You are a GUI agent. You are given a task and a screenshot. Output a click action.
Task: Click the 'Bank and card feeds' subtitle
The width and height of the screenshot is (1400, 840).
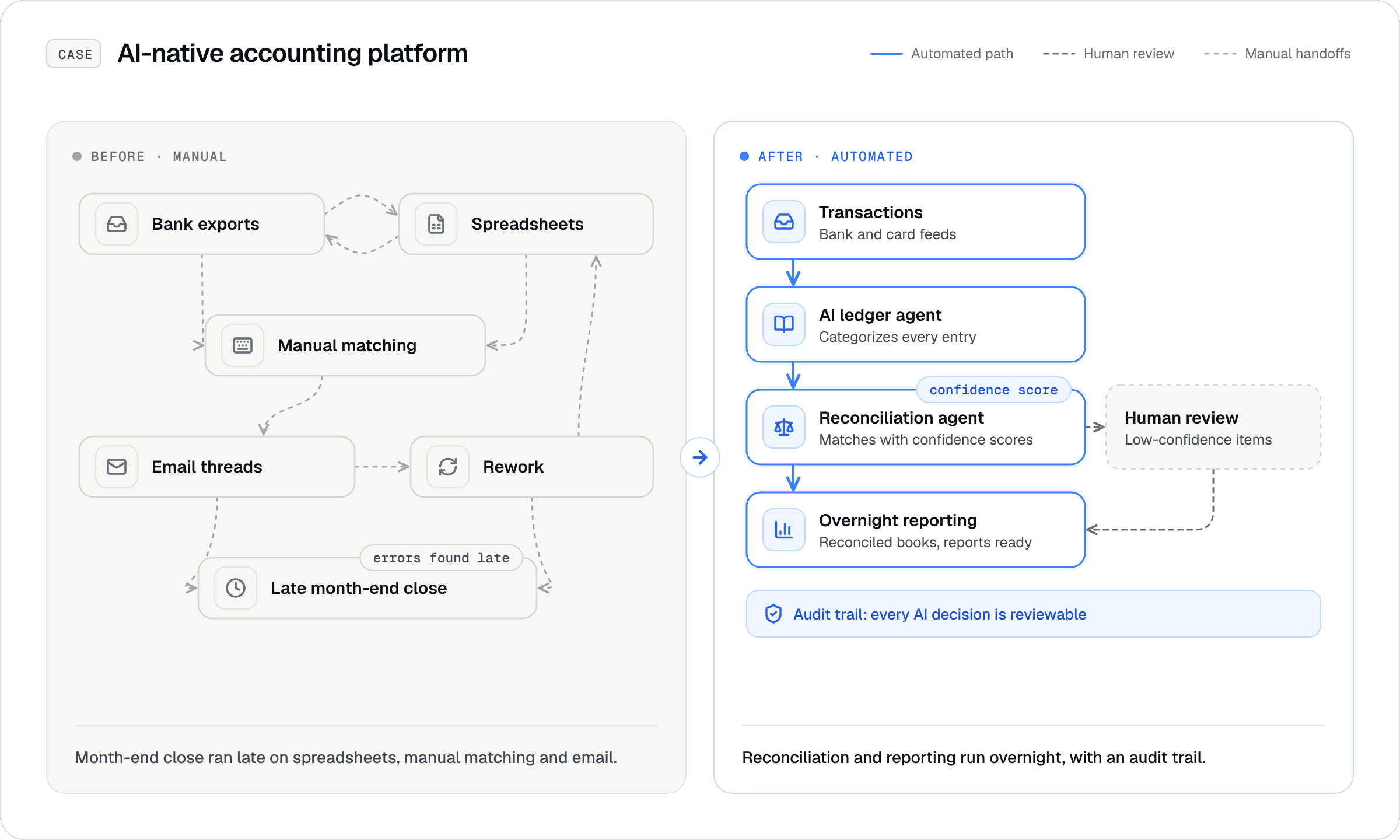887,235
